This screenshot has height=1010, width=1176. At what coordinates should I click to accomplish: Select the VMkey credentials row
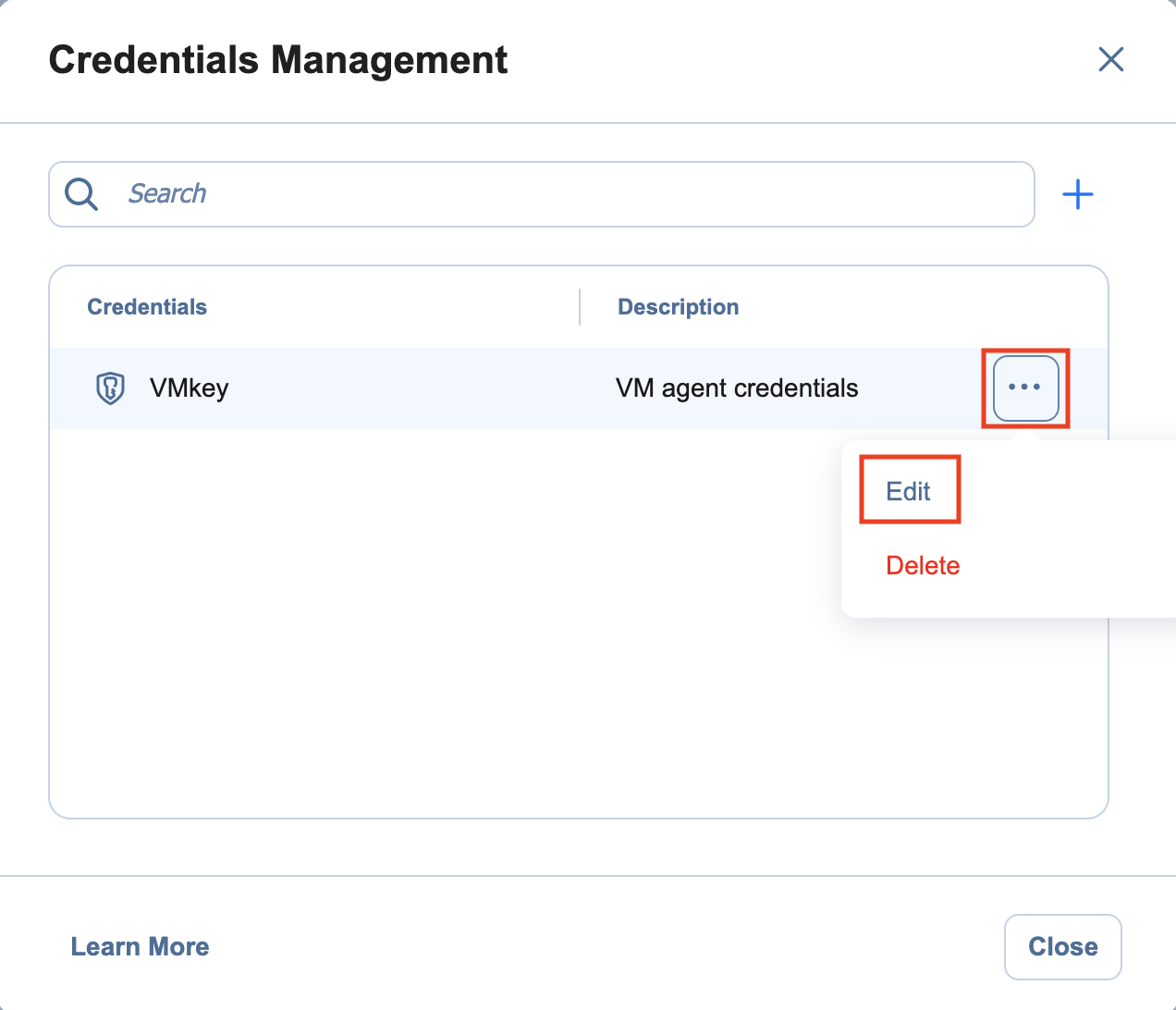click(x=416, y=388)
